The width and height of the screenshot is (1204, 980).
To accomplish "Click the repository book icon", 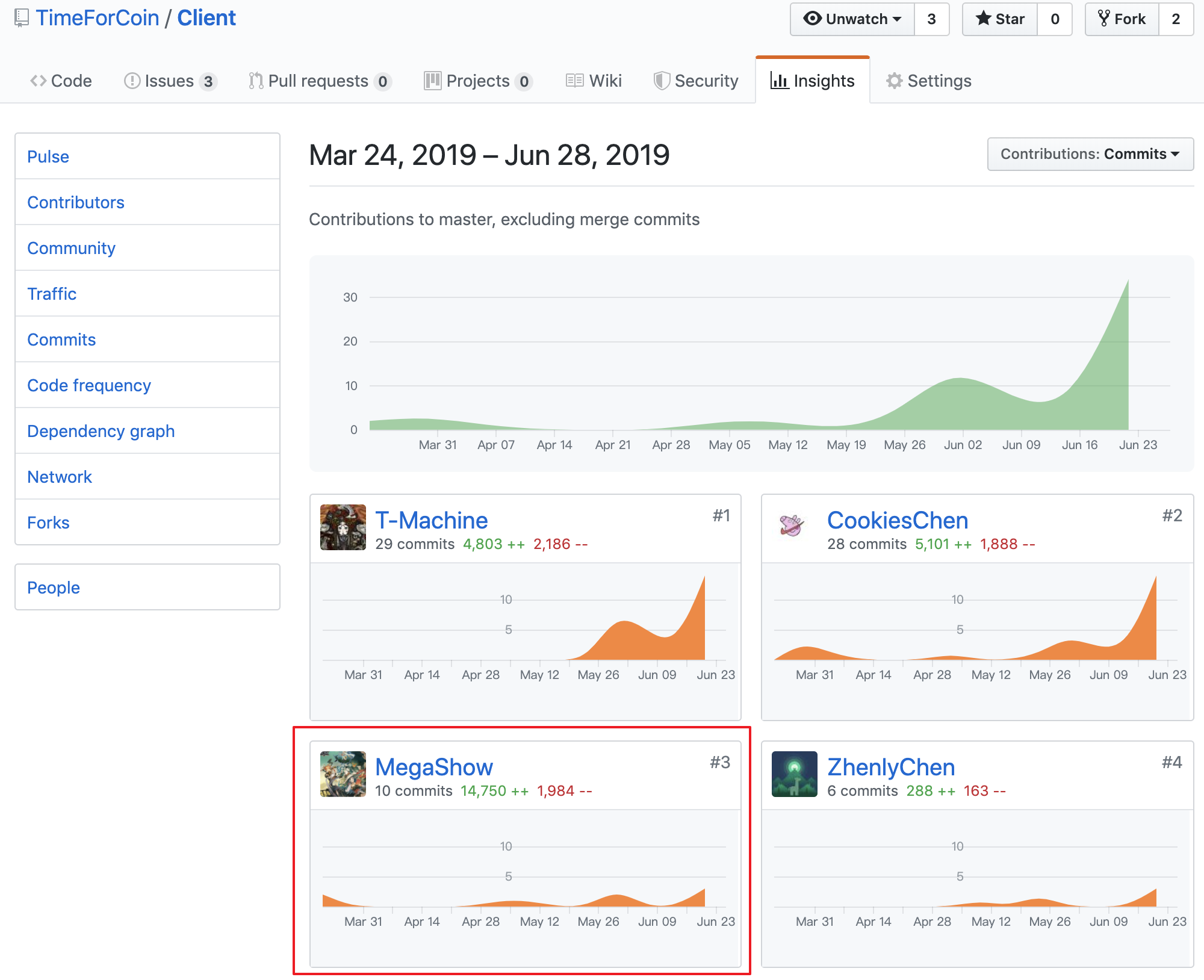I will point(22,18).
